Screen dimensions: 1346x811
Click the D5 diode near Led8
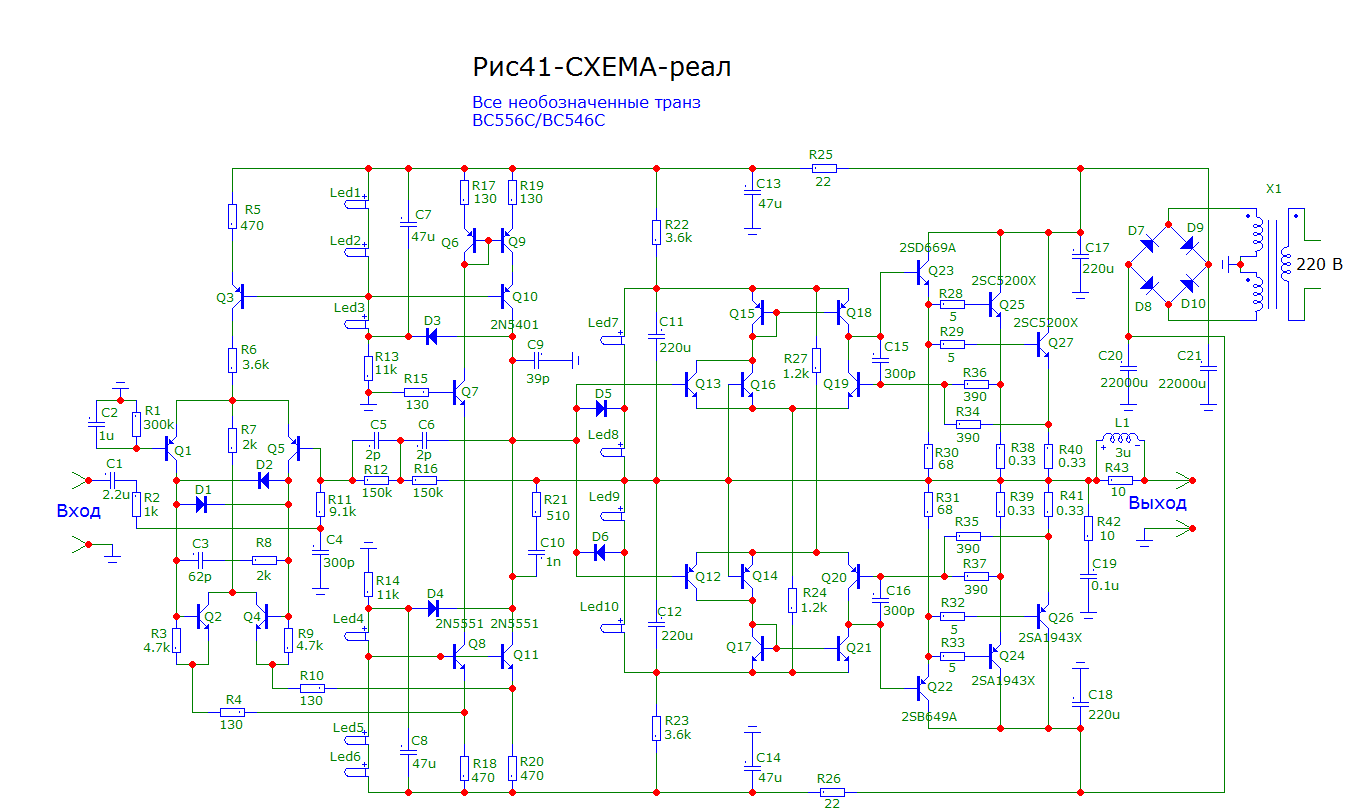[x=602, y=408]
